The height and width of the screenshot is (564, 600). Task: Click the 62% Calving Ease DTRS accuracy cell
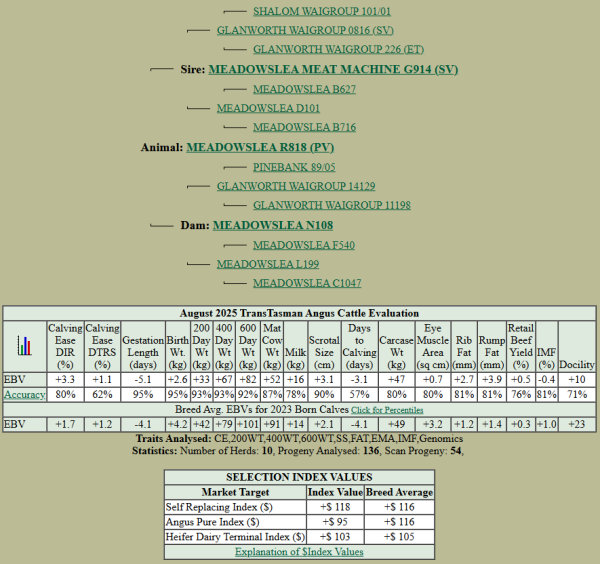(x=102, y=394)
